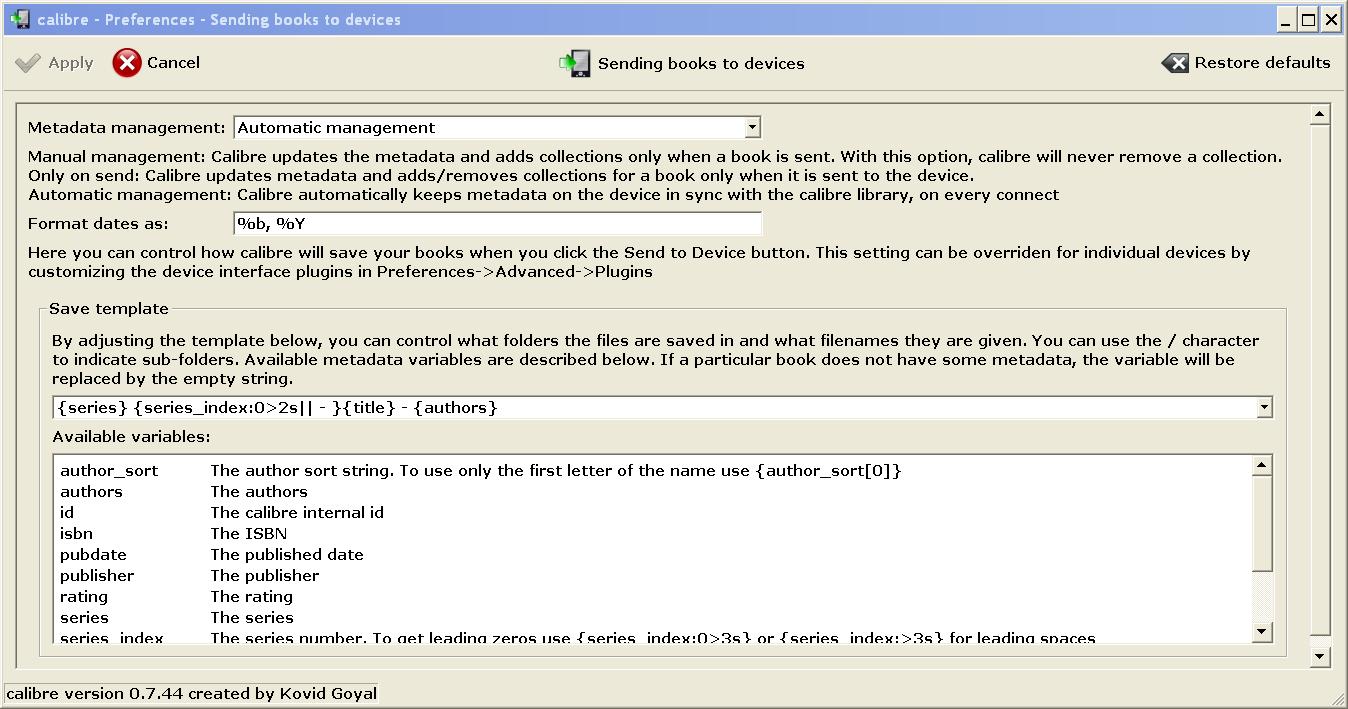
Task: Click the calibre title bar app icon
Action: click(x=19, y=19)
